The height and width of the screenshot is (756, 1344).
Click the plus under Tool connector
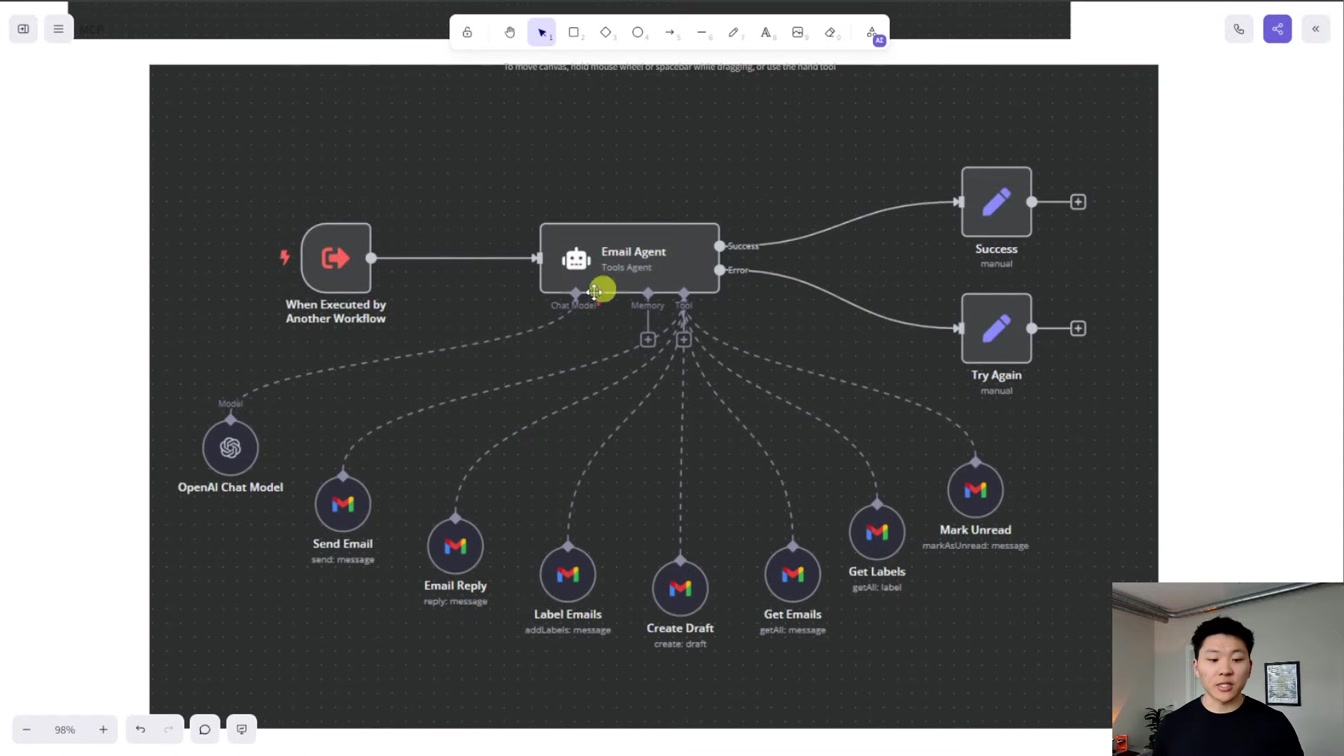[x=684, y=340]
